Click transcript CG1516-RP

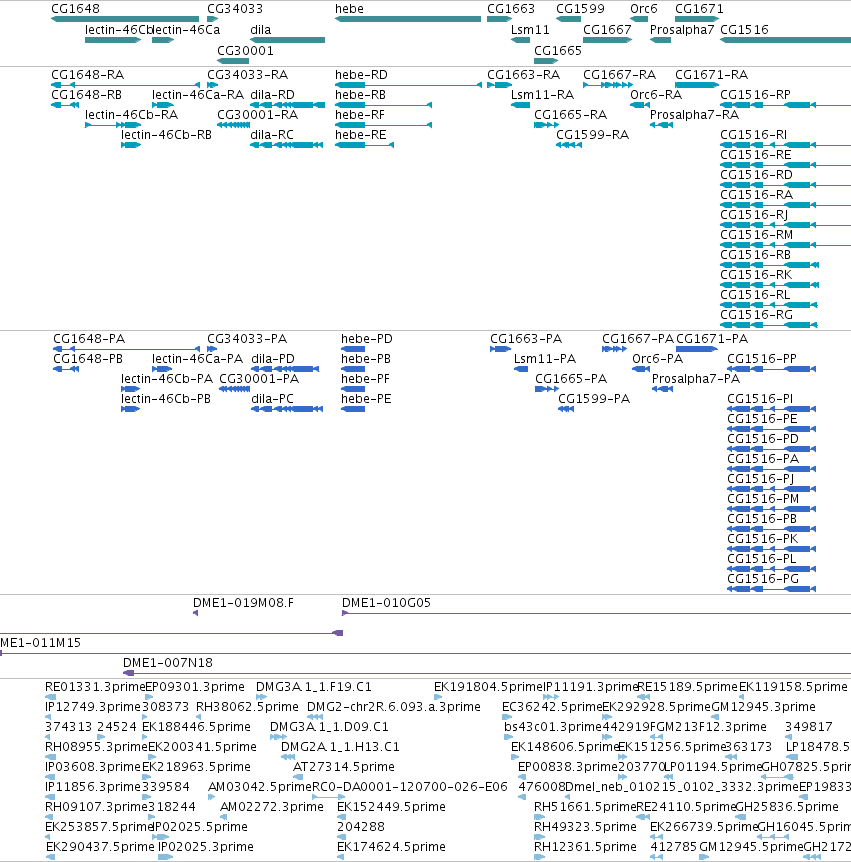pyautogui.click(x=786, y=105)
